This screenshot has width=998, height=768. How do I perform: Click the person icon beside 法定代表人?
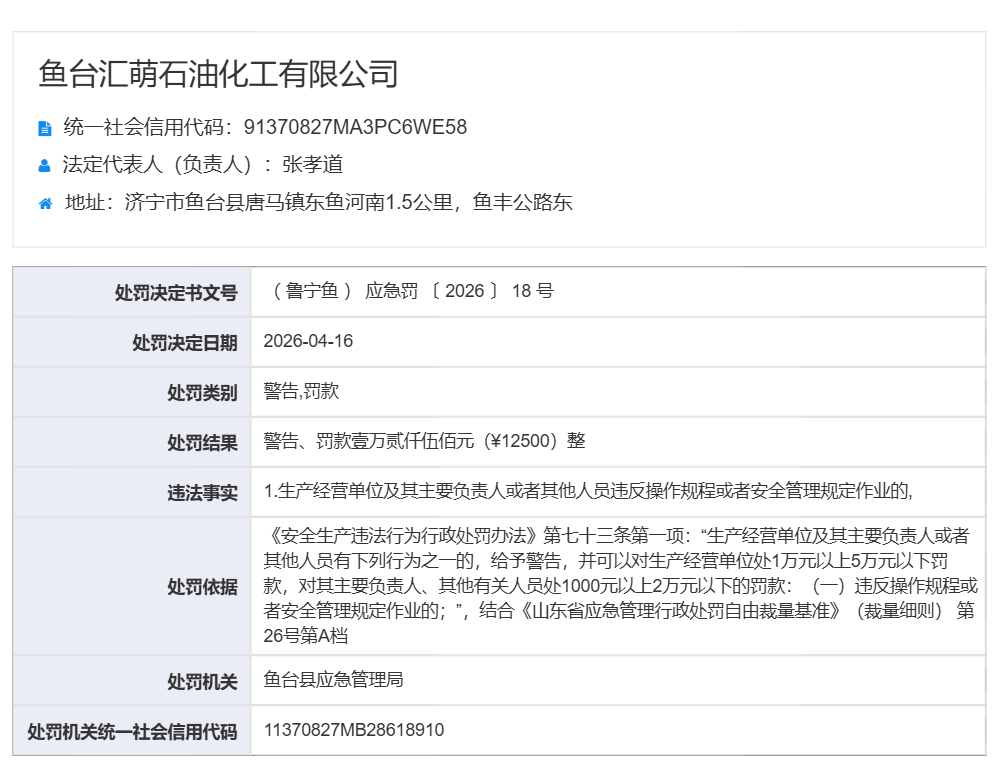pyautogui.click(x=44, y=166)
